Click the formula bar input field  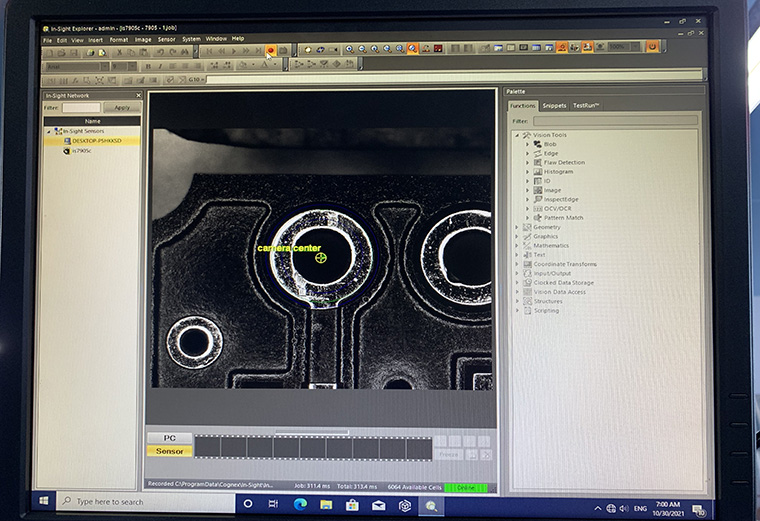coord(454,76)
